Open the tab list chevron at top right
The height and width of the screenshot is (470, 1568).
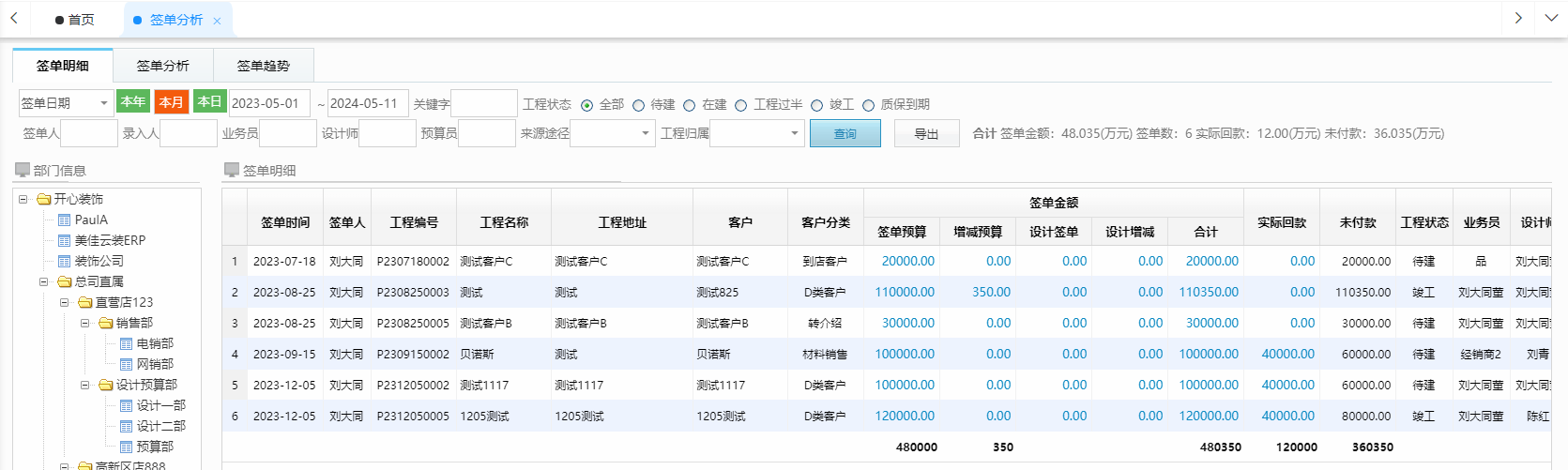[1550, 19]
